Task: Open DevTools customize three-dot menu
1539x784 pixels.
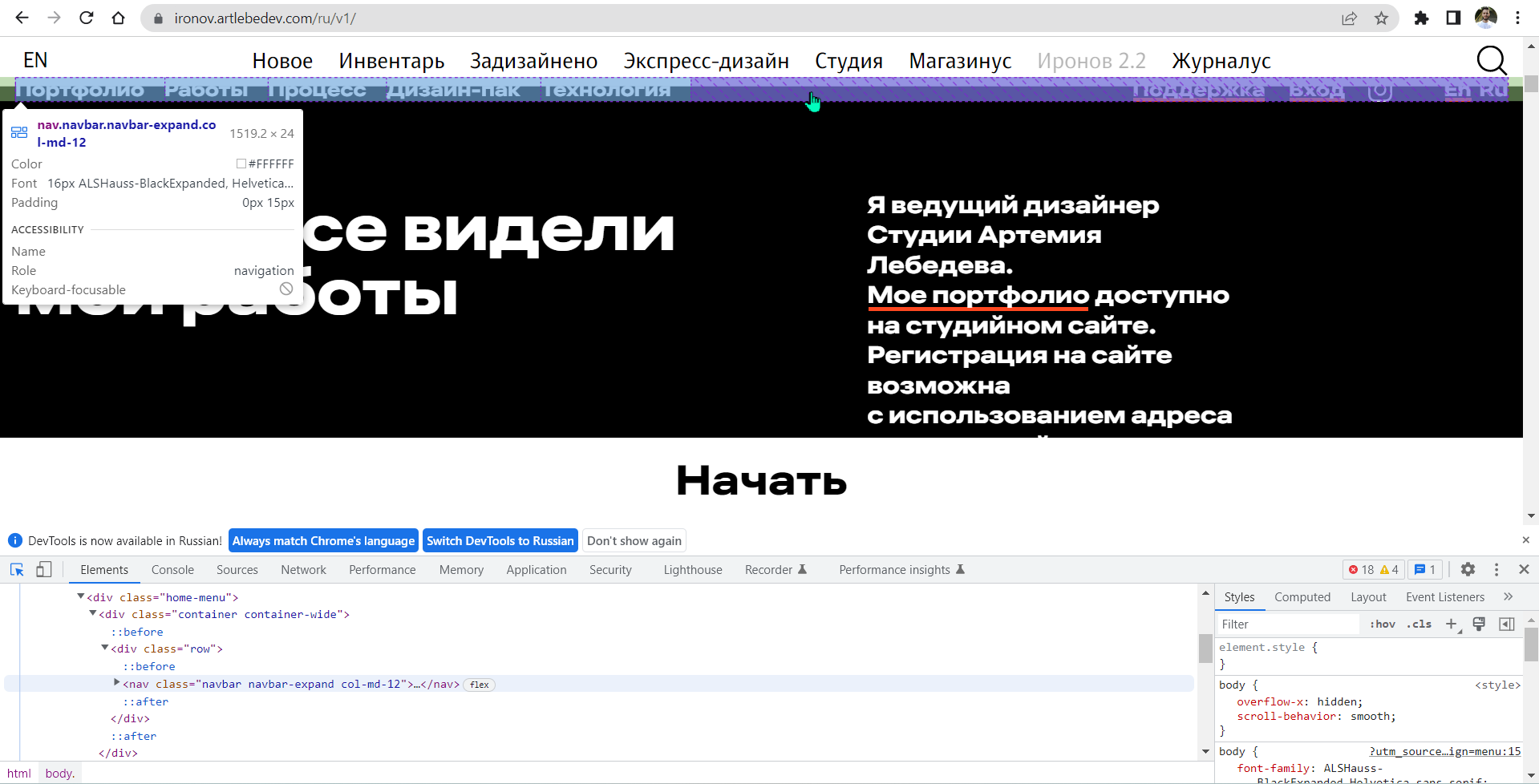Action: tap(1496, 569)
